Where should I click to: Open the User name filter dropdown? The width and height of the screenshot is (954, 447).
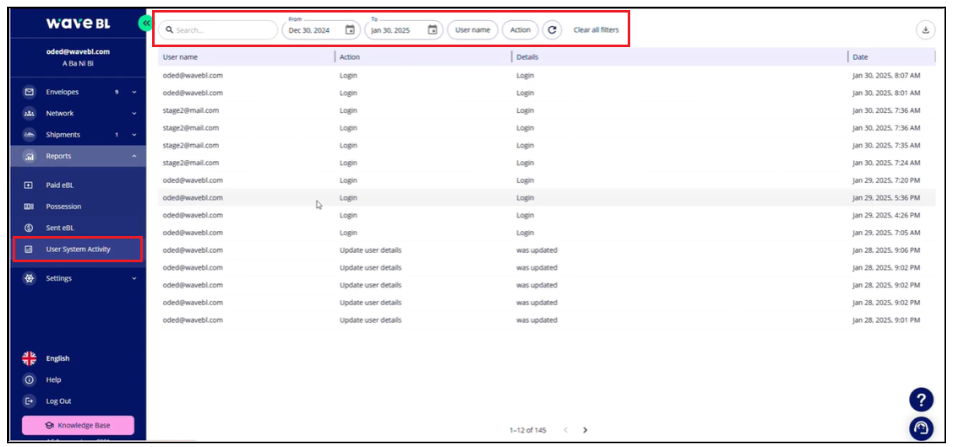coord(473,30)
